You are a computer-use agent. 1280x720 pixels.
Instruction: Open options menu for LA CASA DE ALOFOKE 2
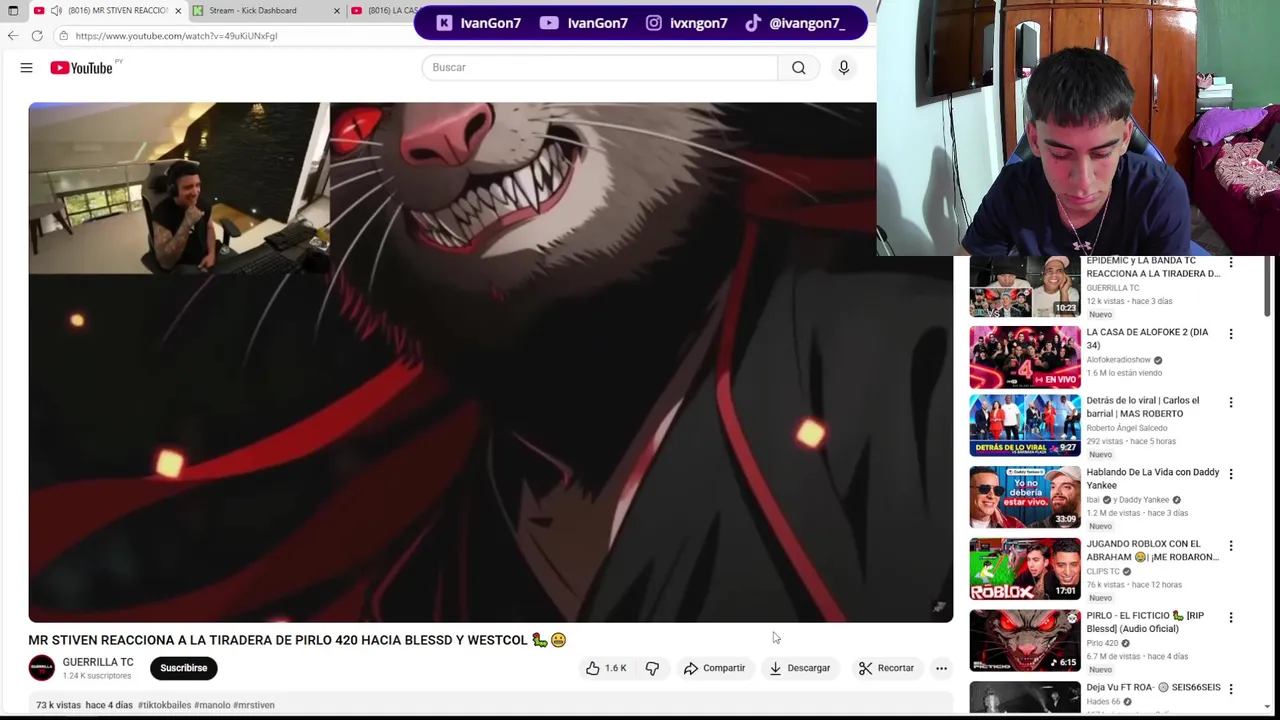(x=1231, y=334)
